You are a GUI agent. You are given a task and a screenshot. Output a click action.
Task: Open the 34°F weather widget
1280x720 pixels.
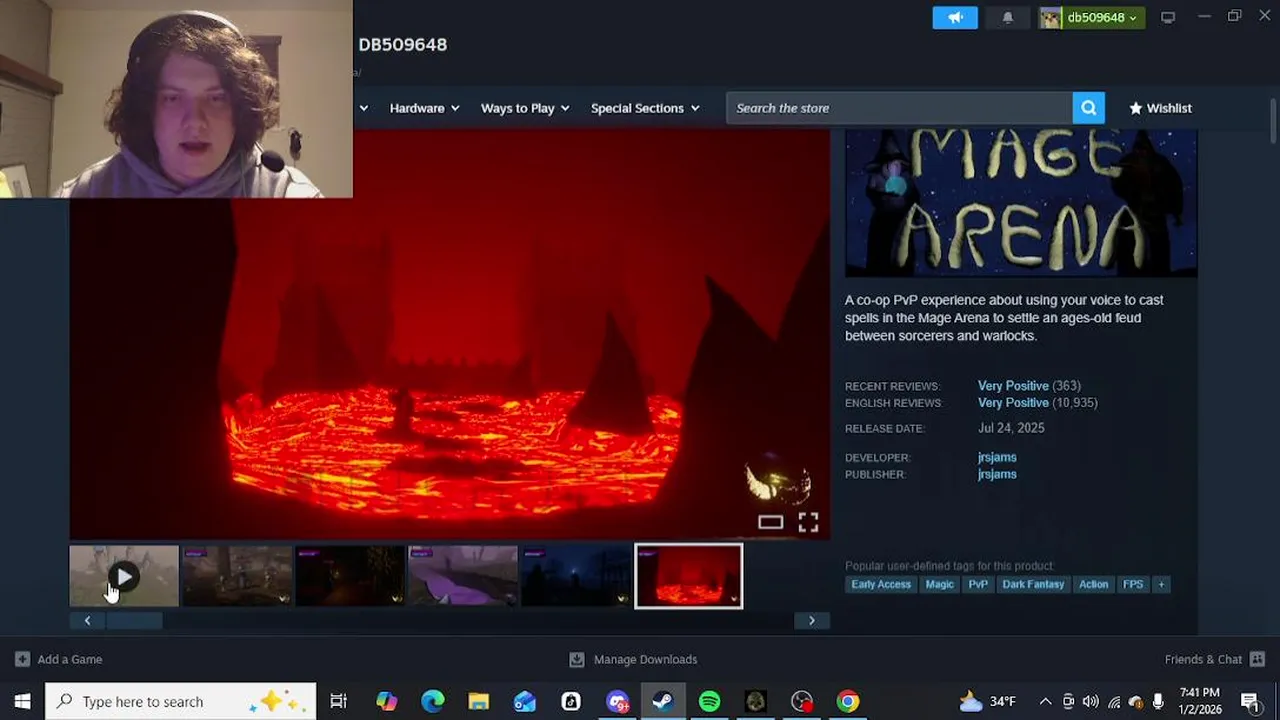tap(987, 701)
